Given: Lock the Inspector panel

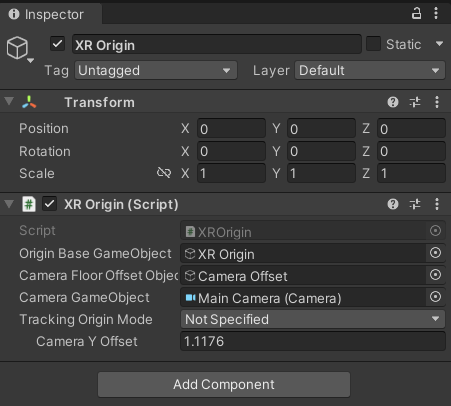Looking at the screenshot, I should [x=416, y=13].
